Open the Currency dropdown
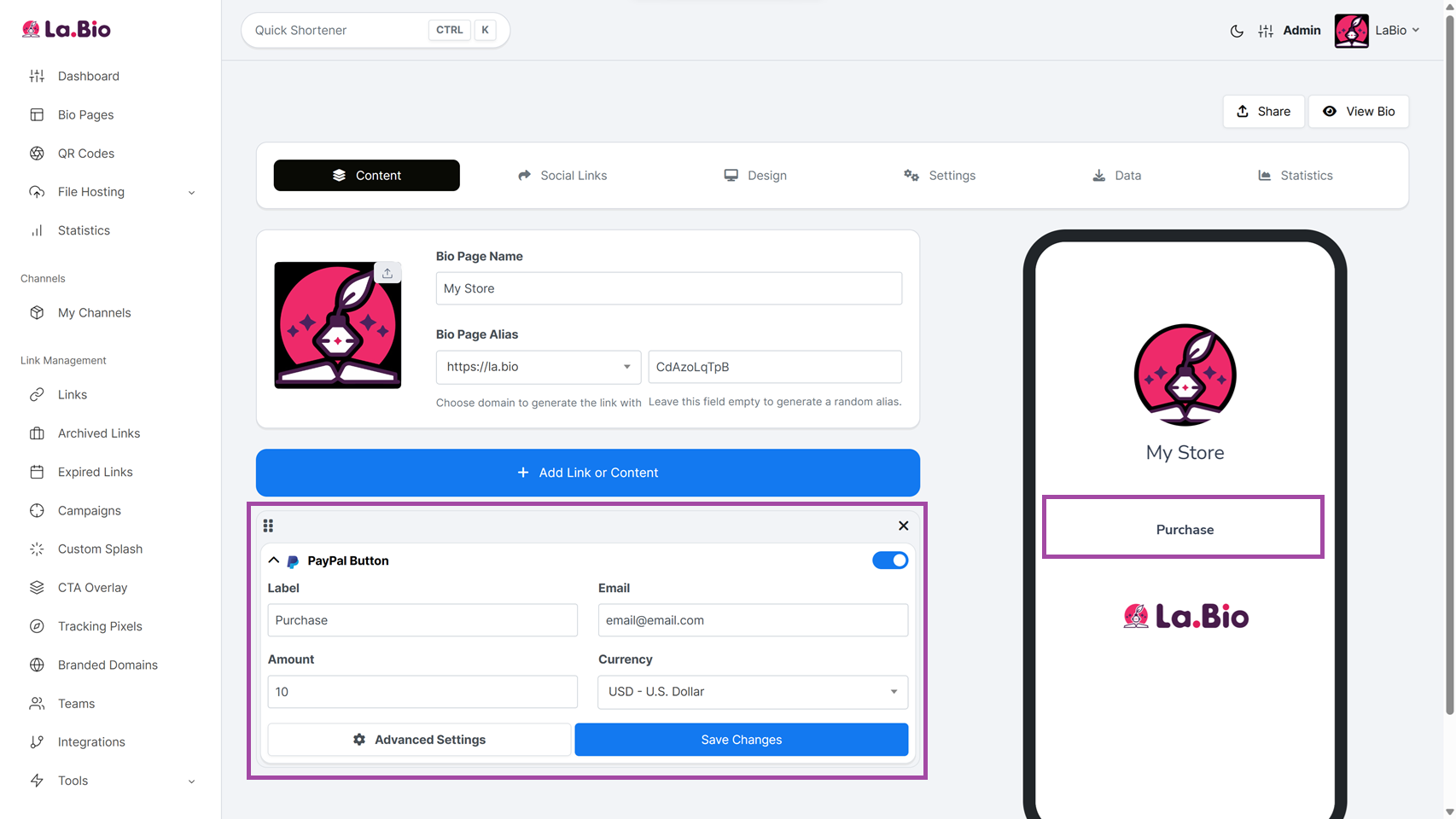This screenshot has width=1456, height=819. (x=753, y=692)
